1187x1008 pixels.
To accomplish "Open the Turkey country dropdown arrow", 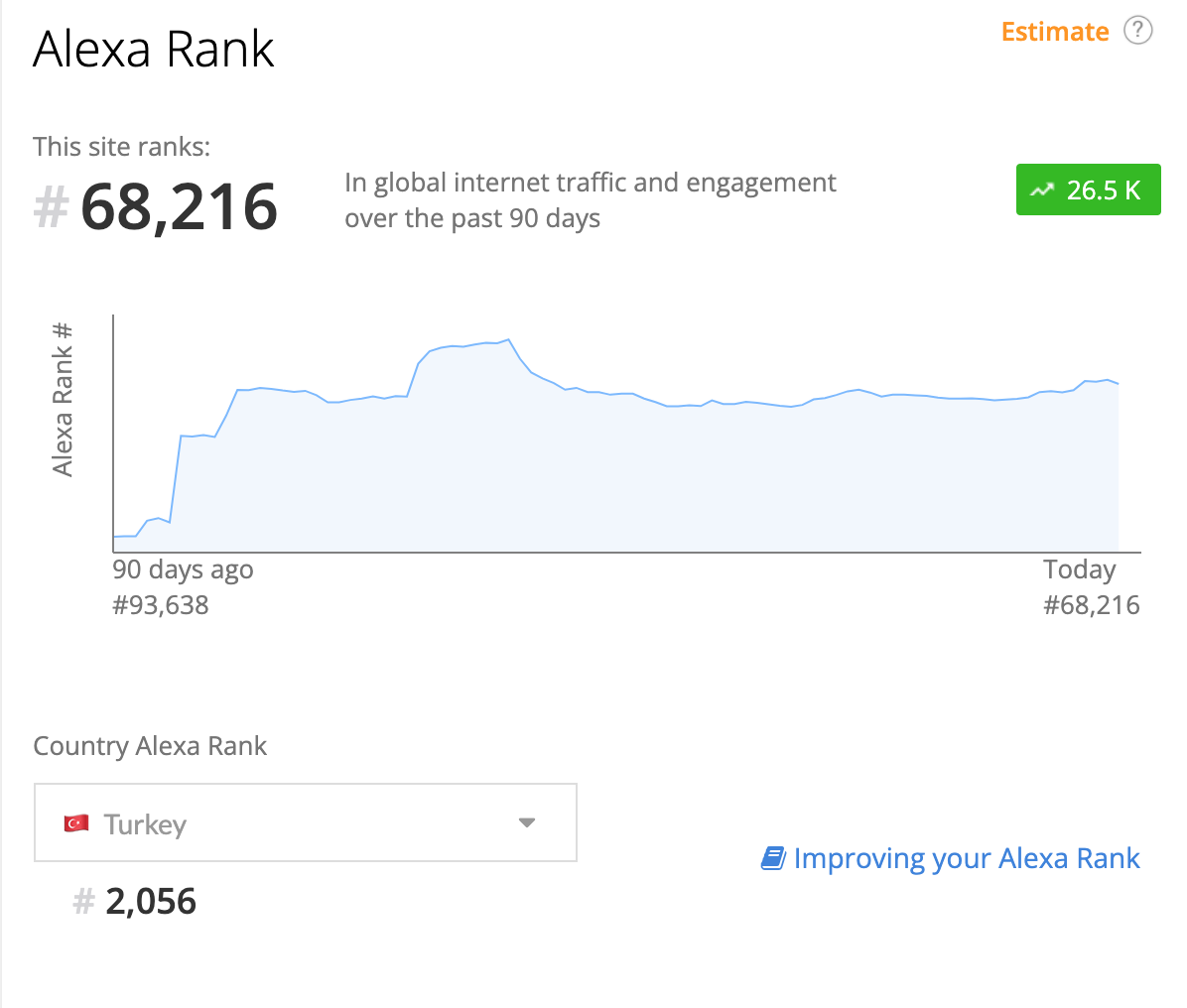I will [527, 823].
